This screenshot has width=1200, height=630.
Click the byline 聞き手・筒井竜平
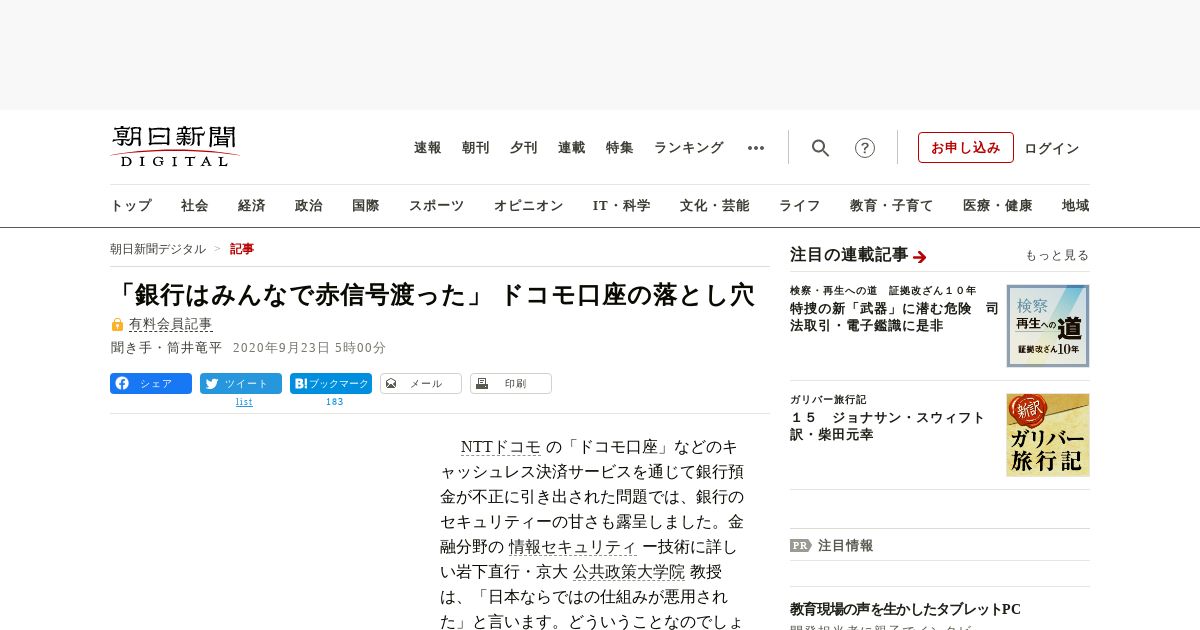166,348
